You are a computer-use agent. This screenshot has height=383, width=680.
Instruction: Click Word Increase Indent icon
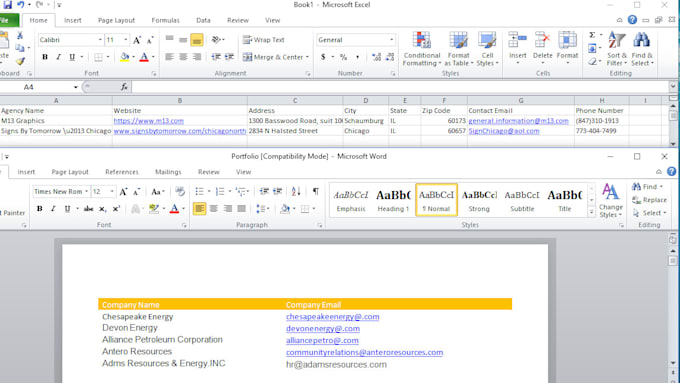278,191
